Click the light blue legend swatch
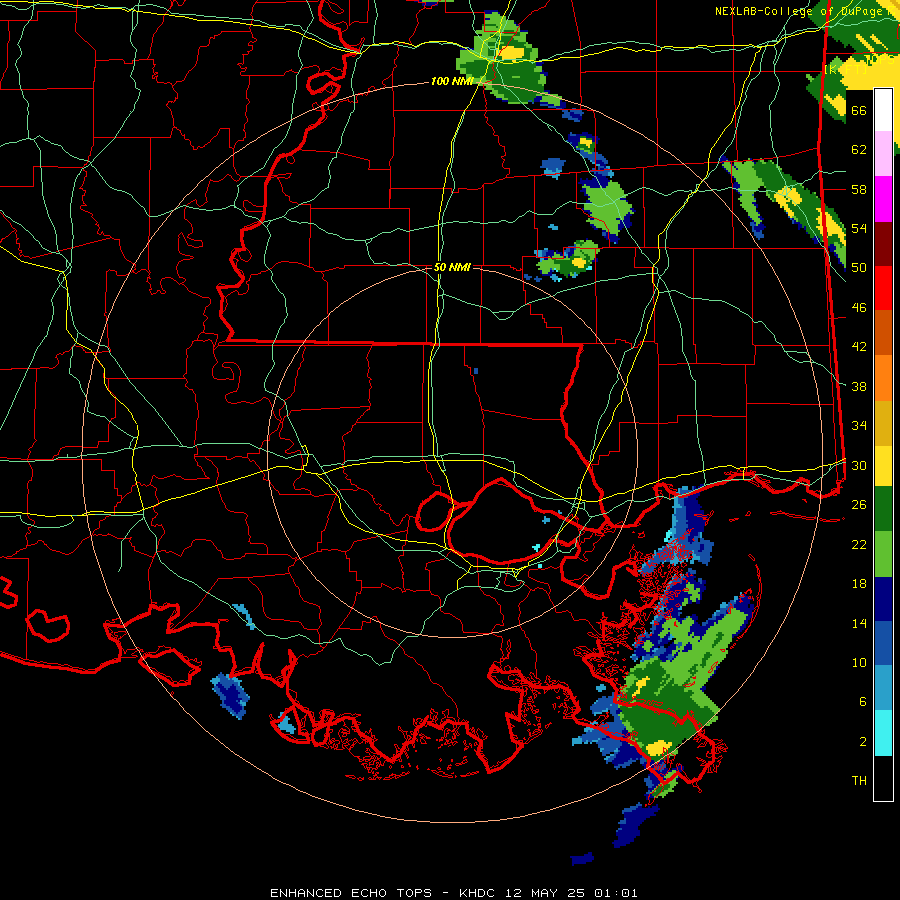900x900 pixels. click(883, 688)
